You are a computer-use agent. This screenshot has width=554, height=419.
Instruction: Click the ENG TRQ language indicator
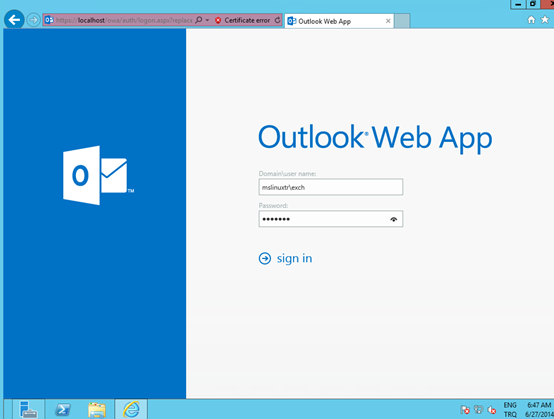[x=510, y=409]
